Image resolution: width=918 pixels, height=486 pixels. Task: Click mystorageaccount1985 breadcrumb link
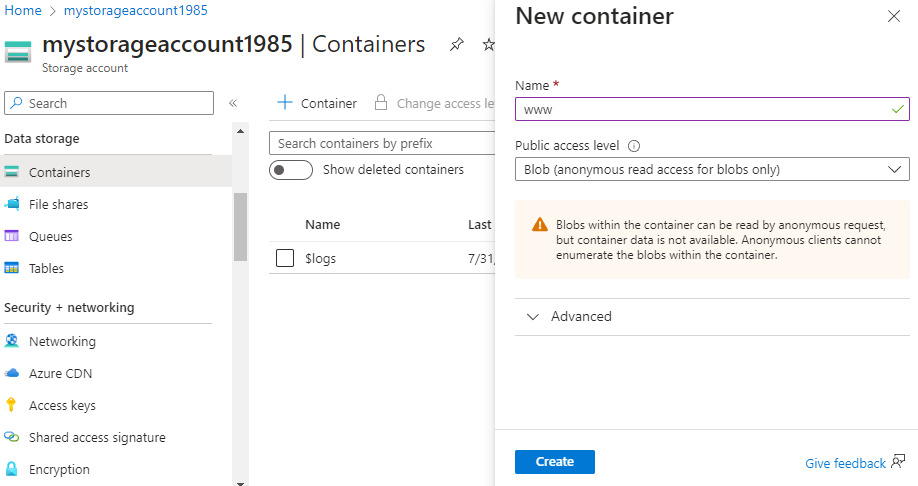[135, 10]
